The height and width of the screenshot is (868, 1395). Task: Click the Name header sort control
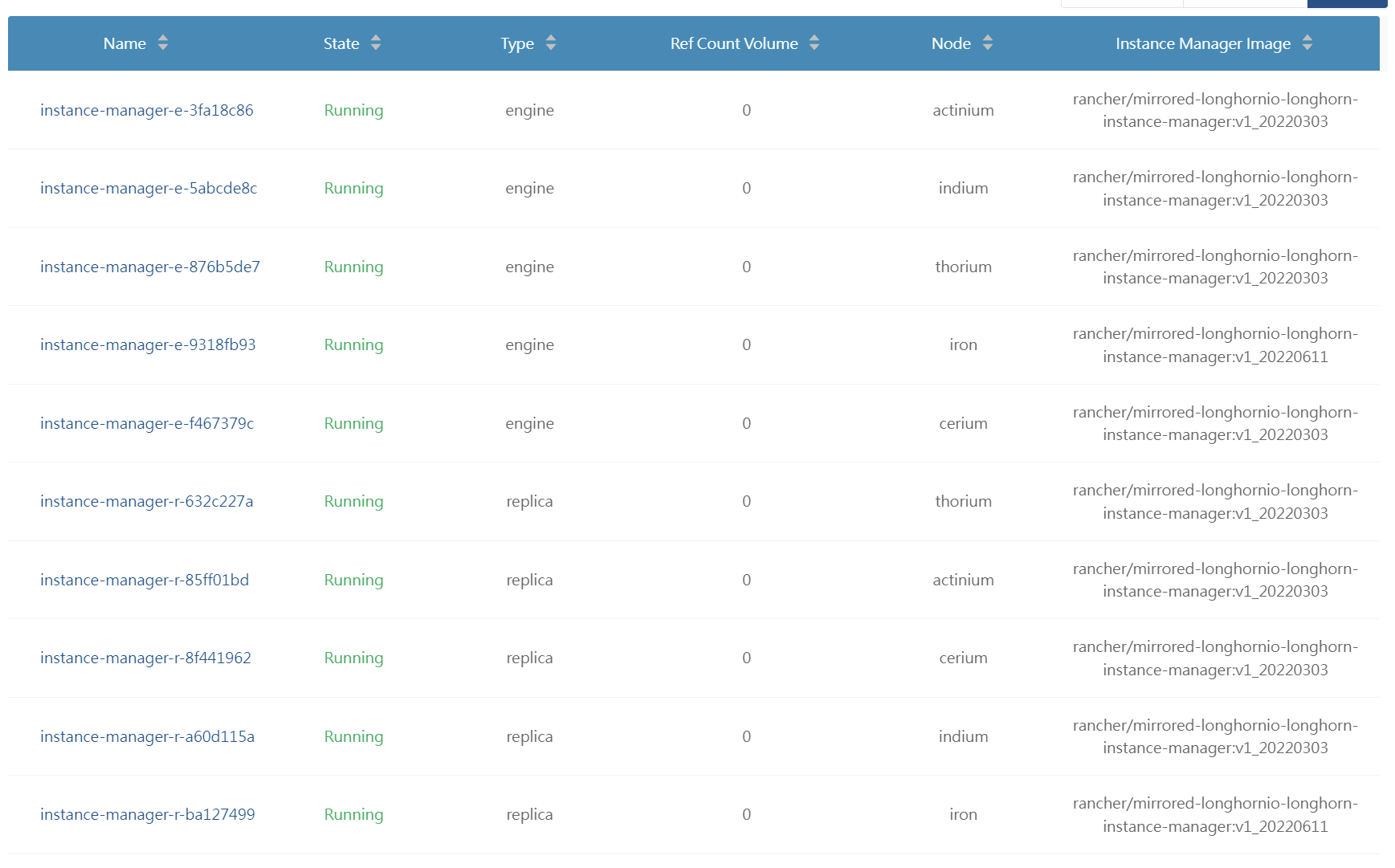(163, 43)
